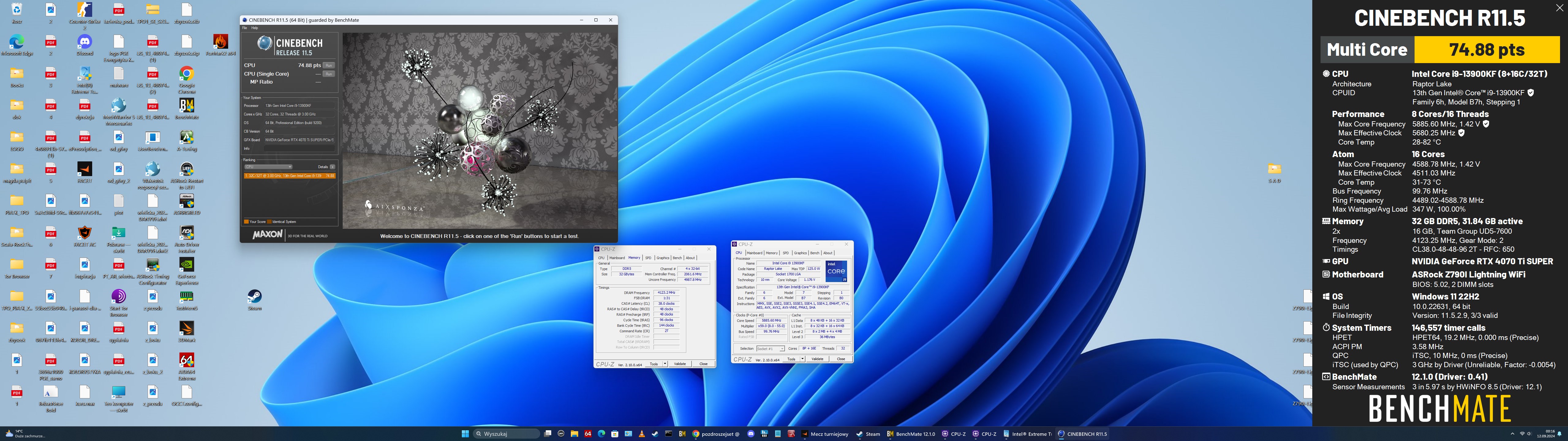This screenshot has height=441, width=1568.
Task: Click Tools button in CPU-Z memory window
Action: 653,364
